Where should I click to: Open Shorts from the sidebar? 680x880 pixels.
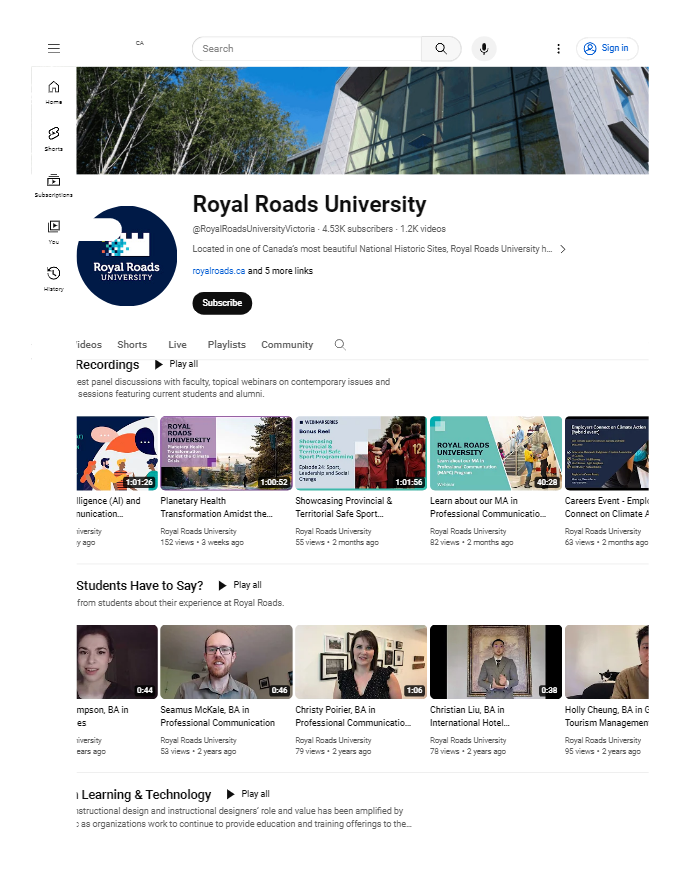coord(54,139)
